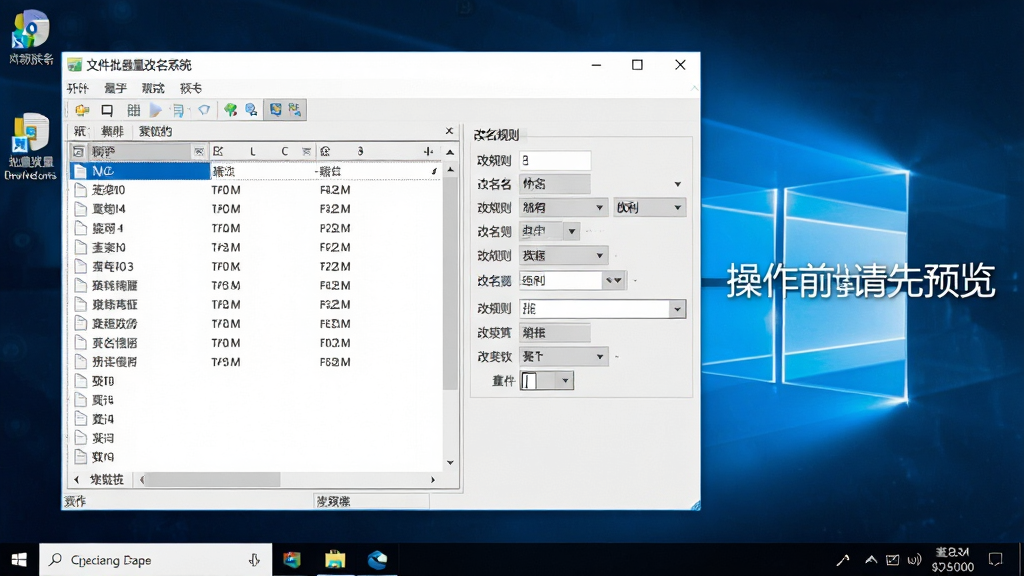This screenshot has height=576, width=1024.
Task: Open the rightmost menu in the menu bar
Action: 191,88
